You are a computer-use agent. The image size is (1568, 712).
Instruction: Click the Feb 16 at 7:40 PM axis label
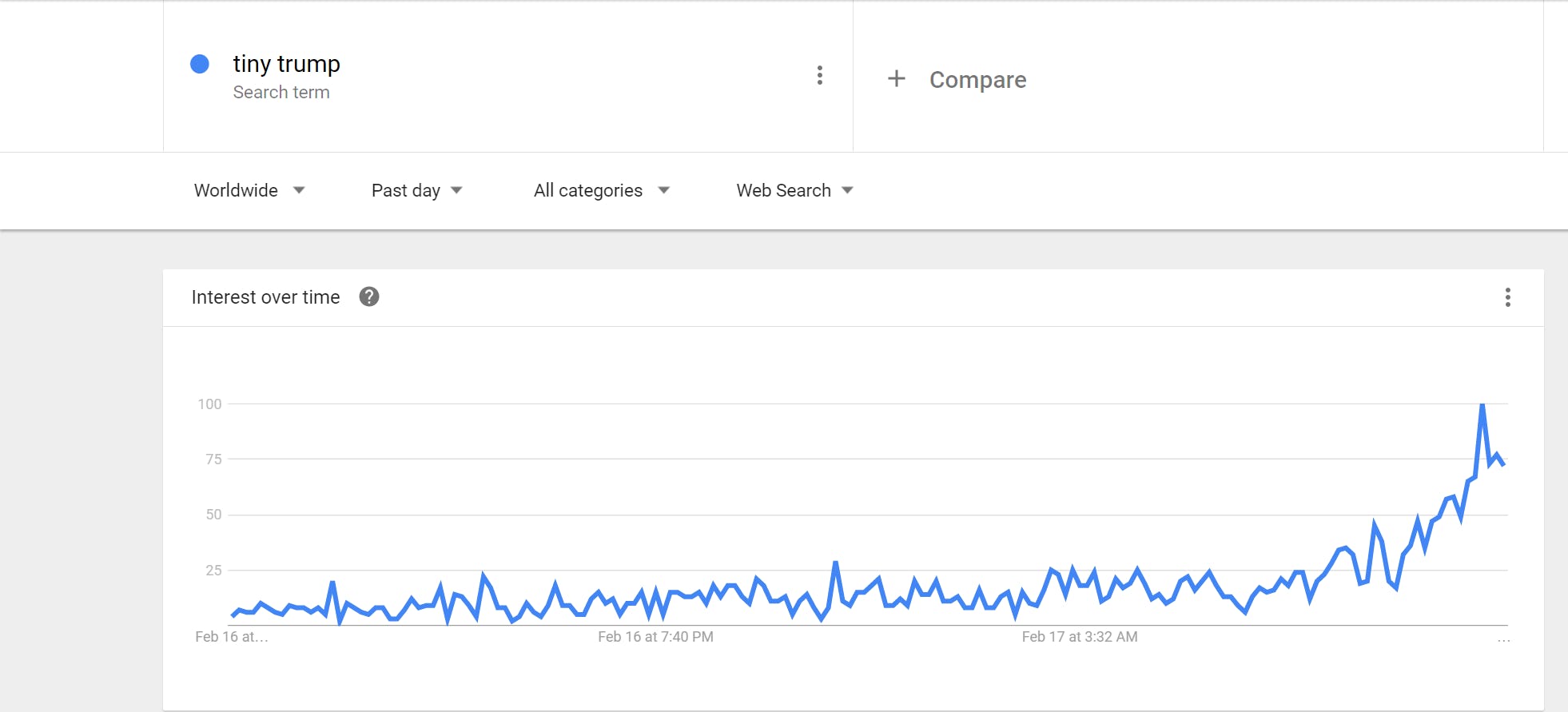(x=655, y=637)
